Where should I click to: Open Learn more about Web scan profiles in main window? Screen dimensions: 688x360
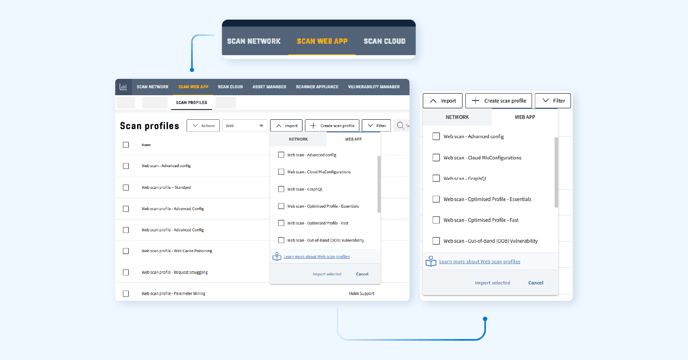pos(316,256)
